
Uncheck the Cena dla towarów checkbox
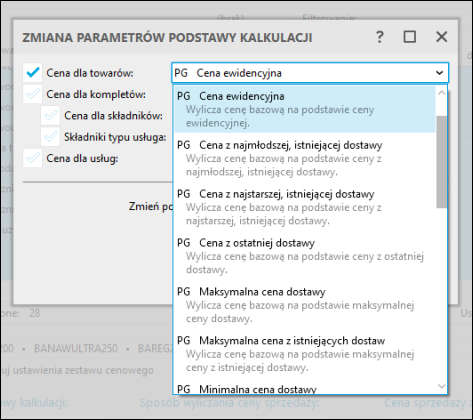click(33, 73)
